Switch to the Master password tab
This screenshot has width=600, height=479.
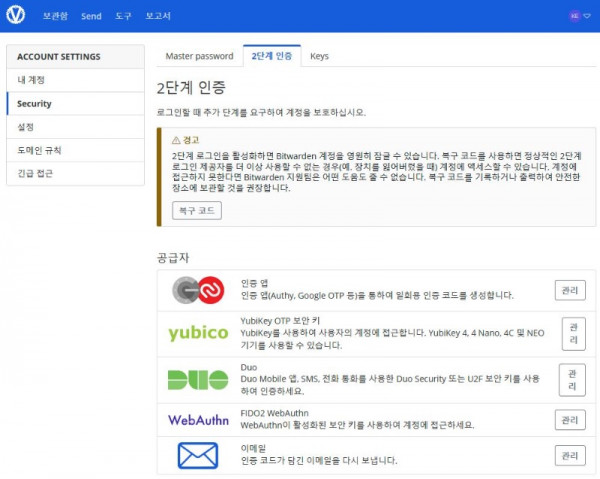[199, 56]
